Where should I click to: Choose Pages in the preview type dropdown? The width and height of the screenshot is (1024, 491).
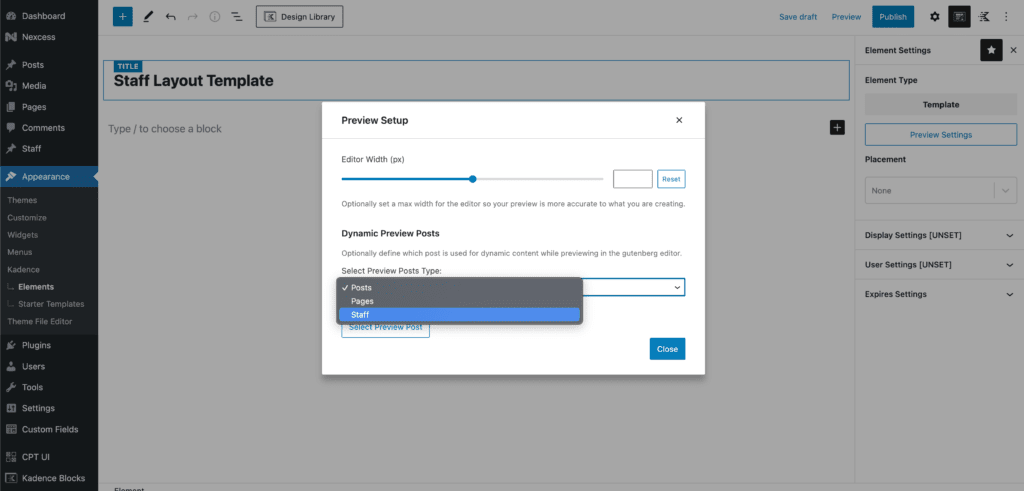coord(459,301)
